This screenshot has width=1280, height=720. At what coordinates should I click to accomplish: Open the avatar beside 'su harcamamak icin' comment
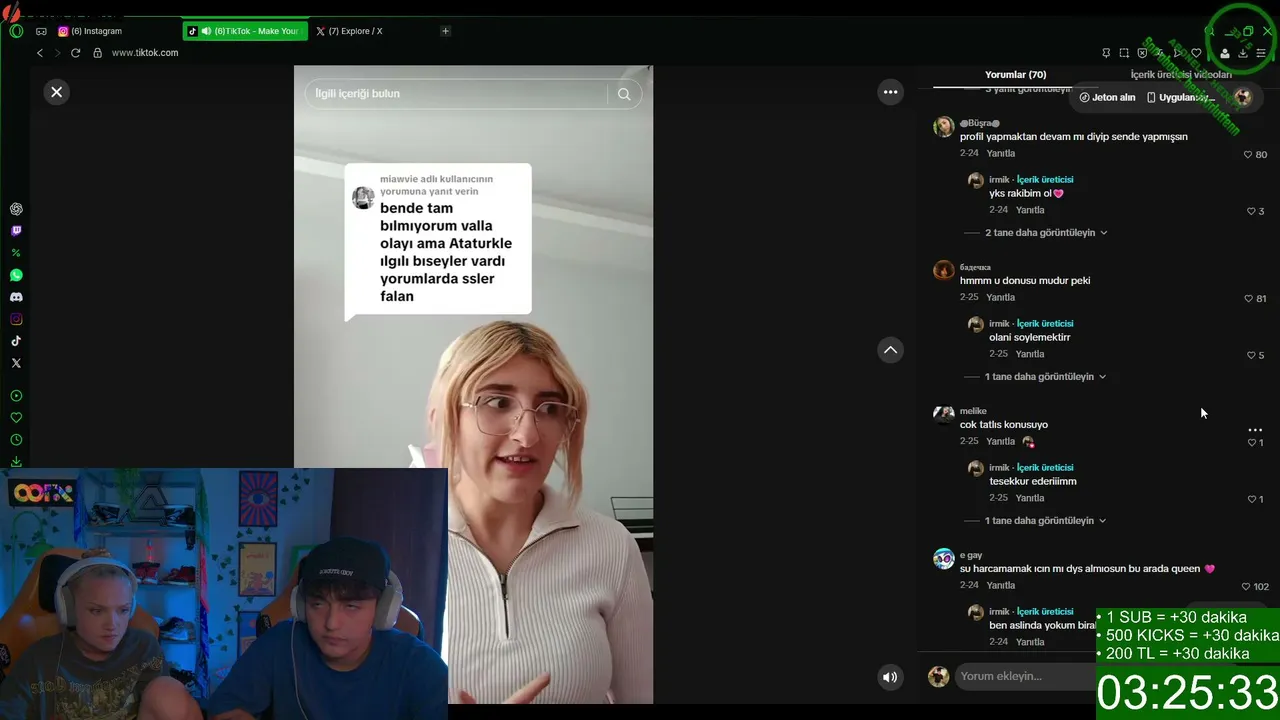[943, 558]
